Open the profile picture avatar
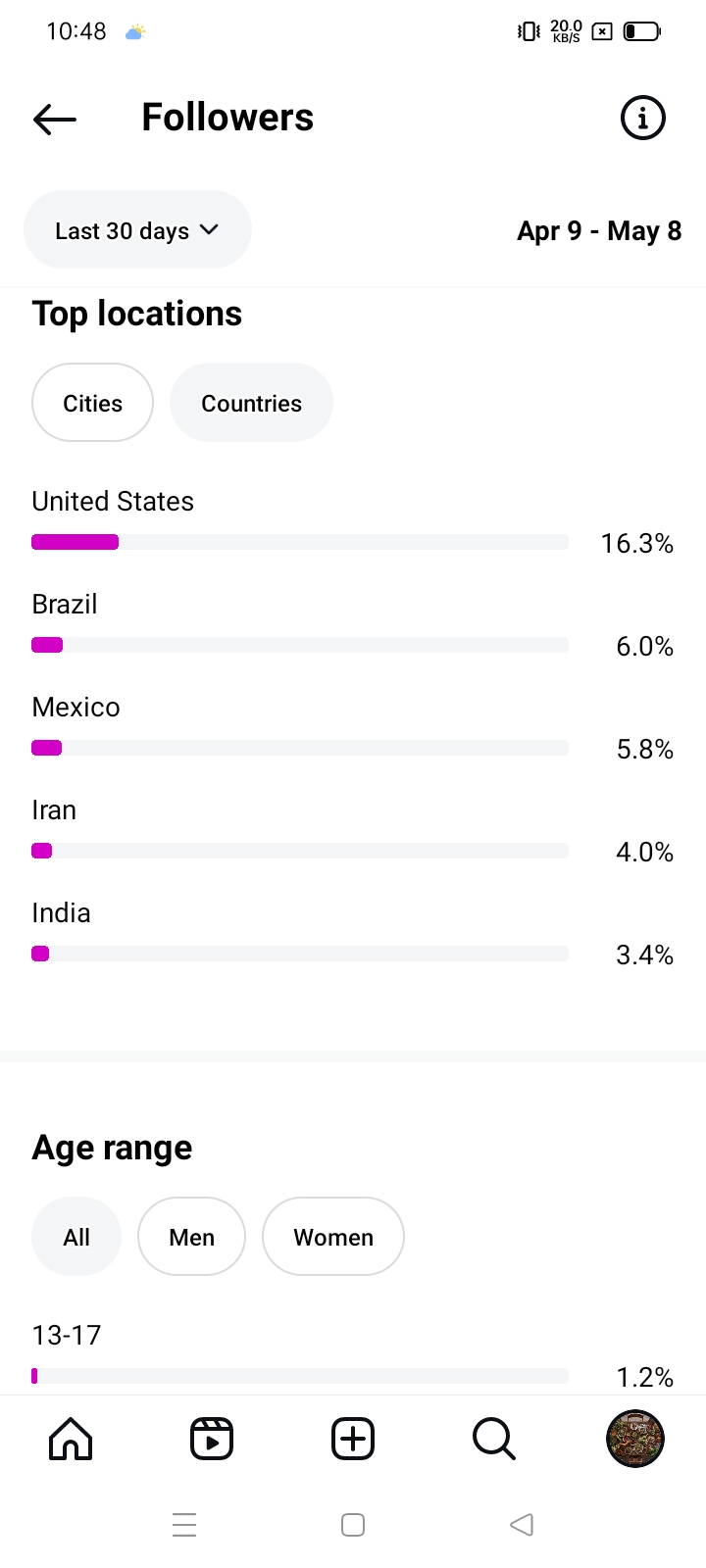 [635, 1440]
